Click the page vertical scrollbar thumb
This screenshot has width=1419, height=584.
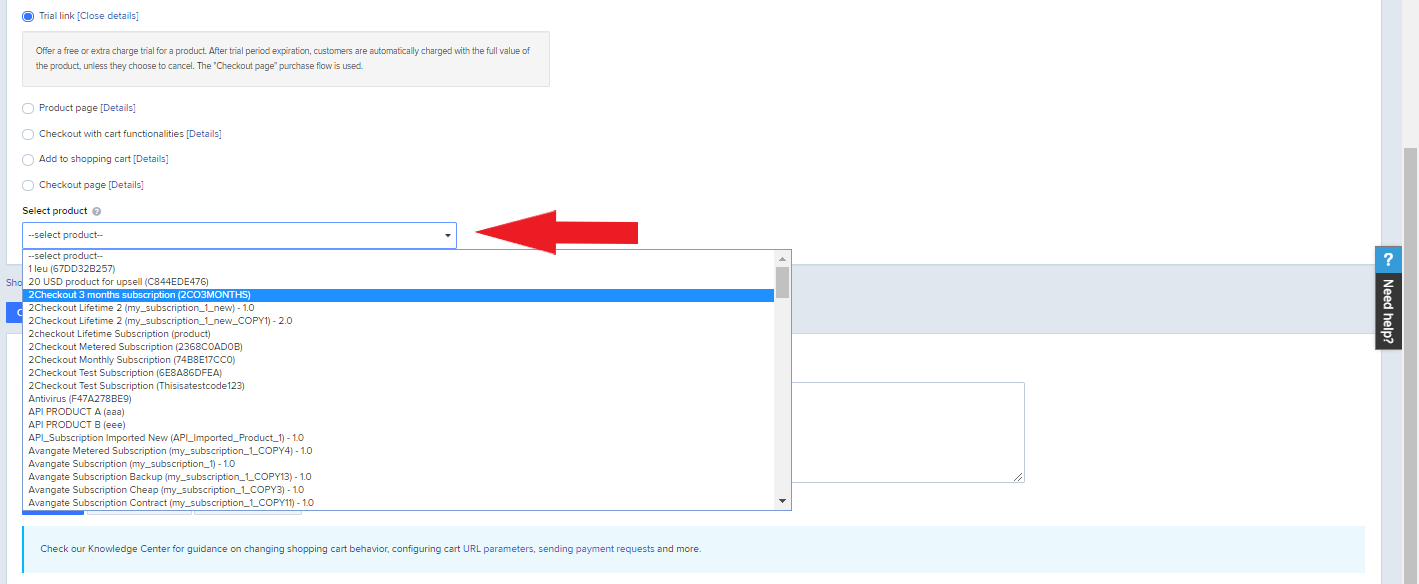(x=1410, y=366)
